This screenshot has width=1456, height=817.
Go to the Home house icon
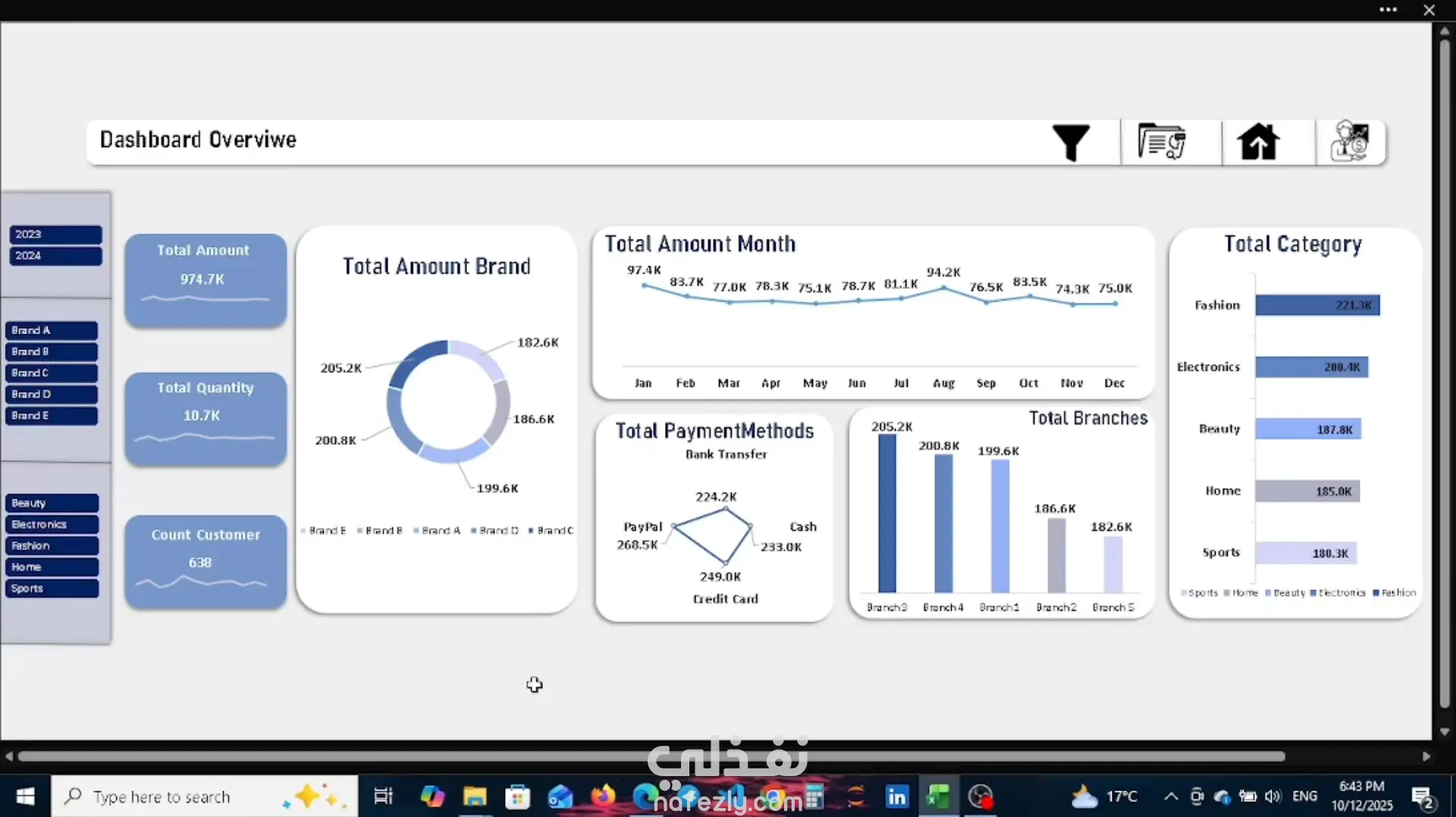click(x=1259, y=142)
